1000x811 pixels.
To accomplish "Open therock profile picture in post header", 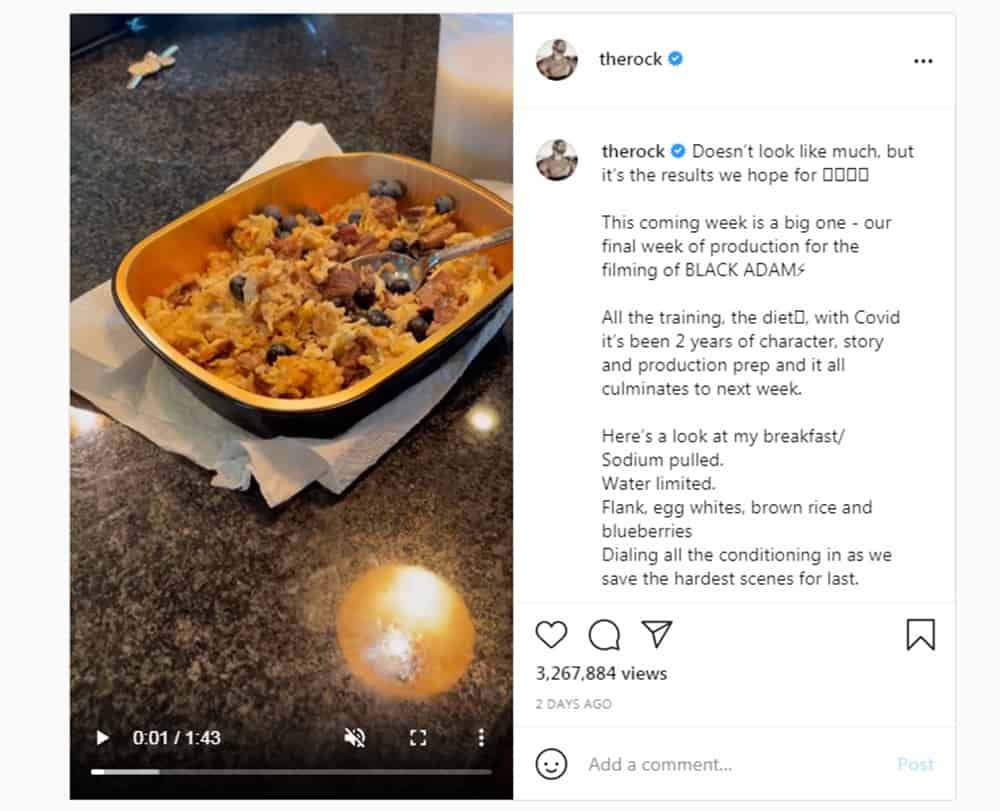I will 557,60.
